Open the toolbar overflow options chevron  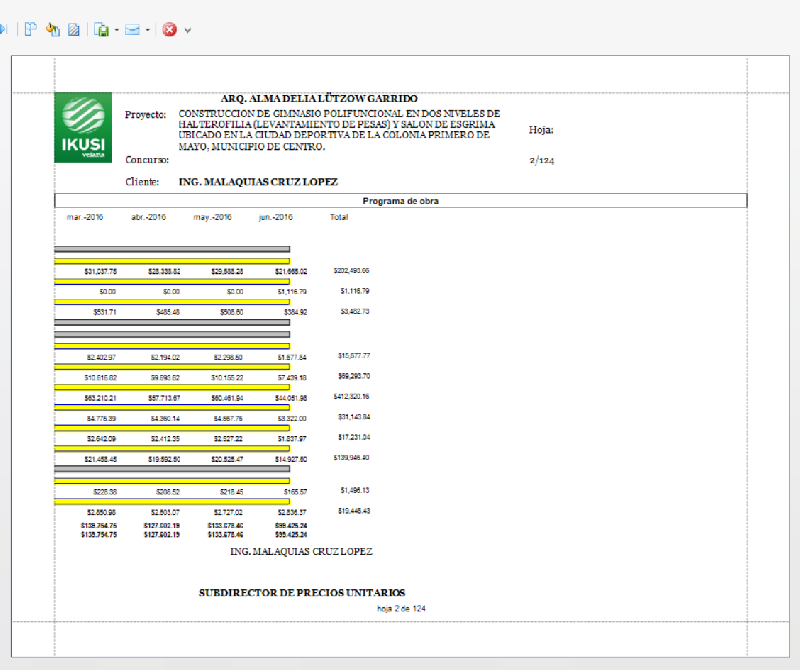coord(187,31)
